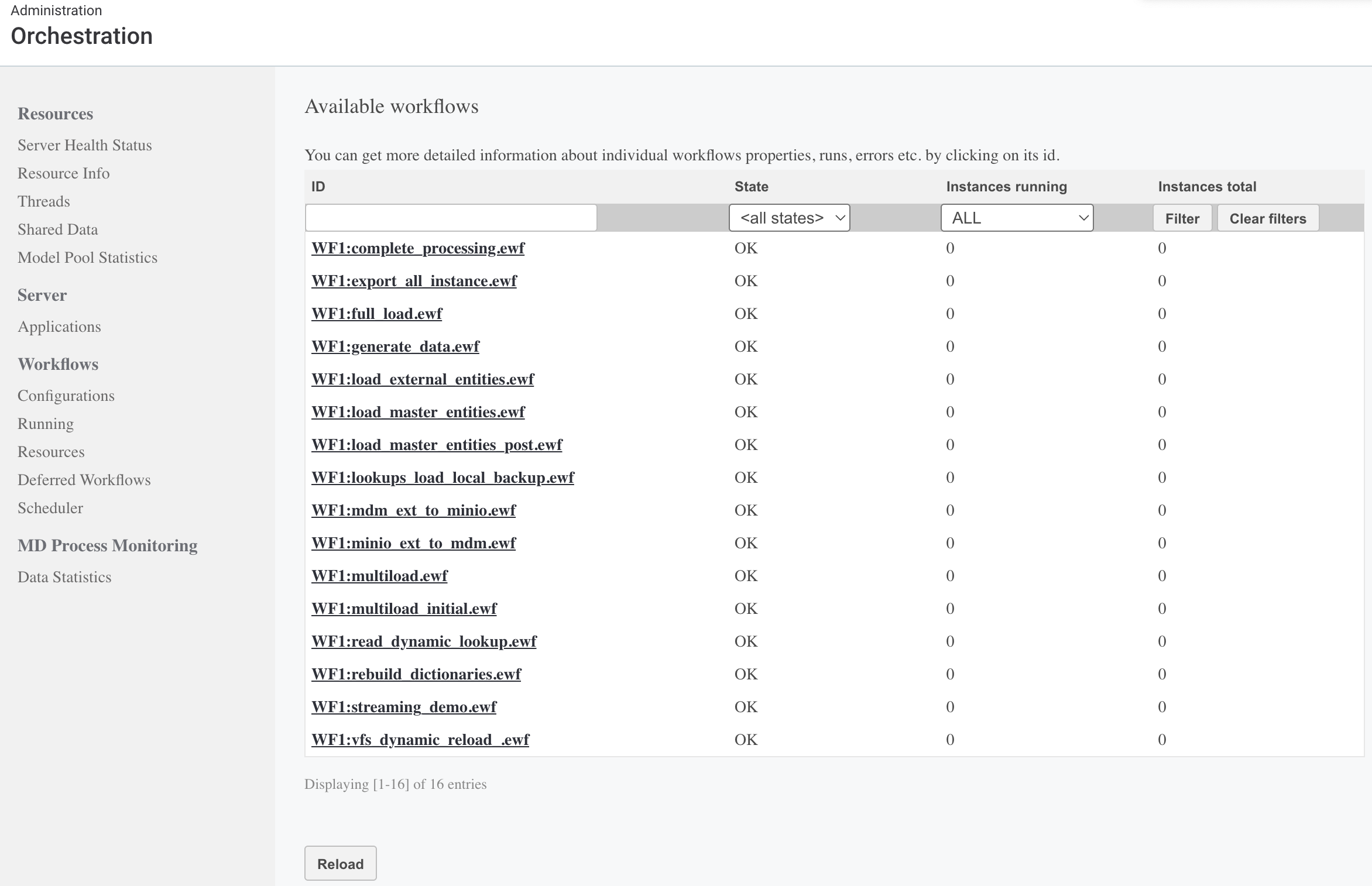Select a state from the all states selector

click(x=789, y=217)
